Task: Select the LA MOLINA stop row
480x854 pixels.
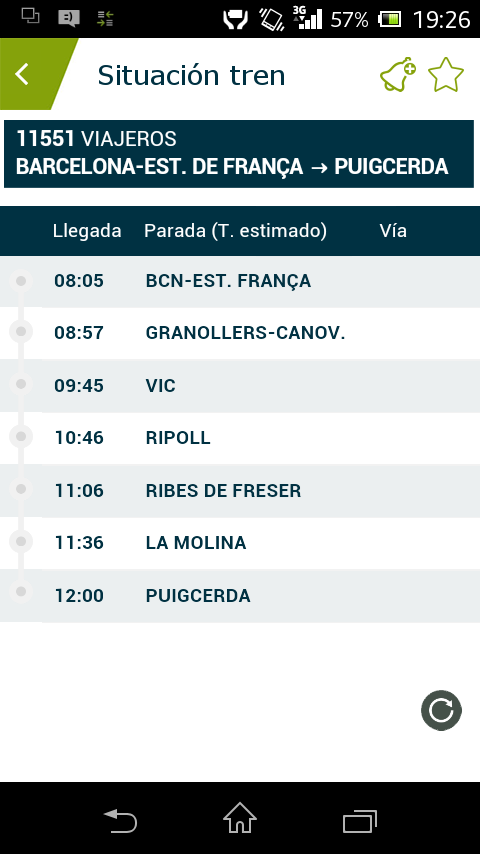Action: point(240,543)
